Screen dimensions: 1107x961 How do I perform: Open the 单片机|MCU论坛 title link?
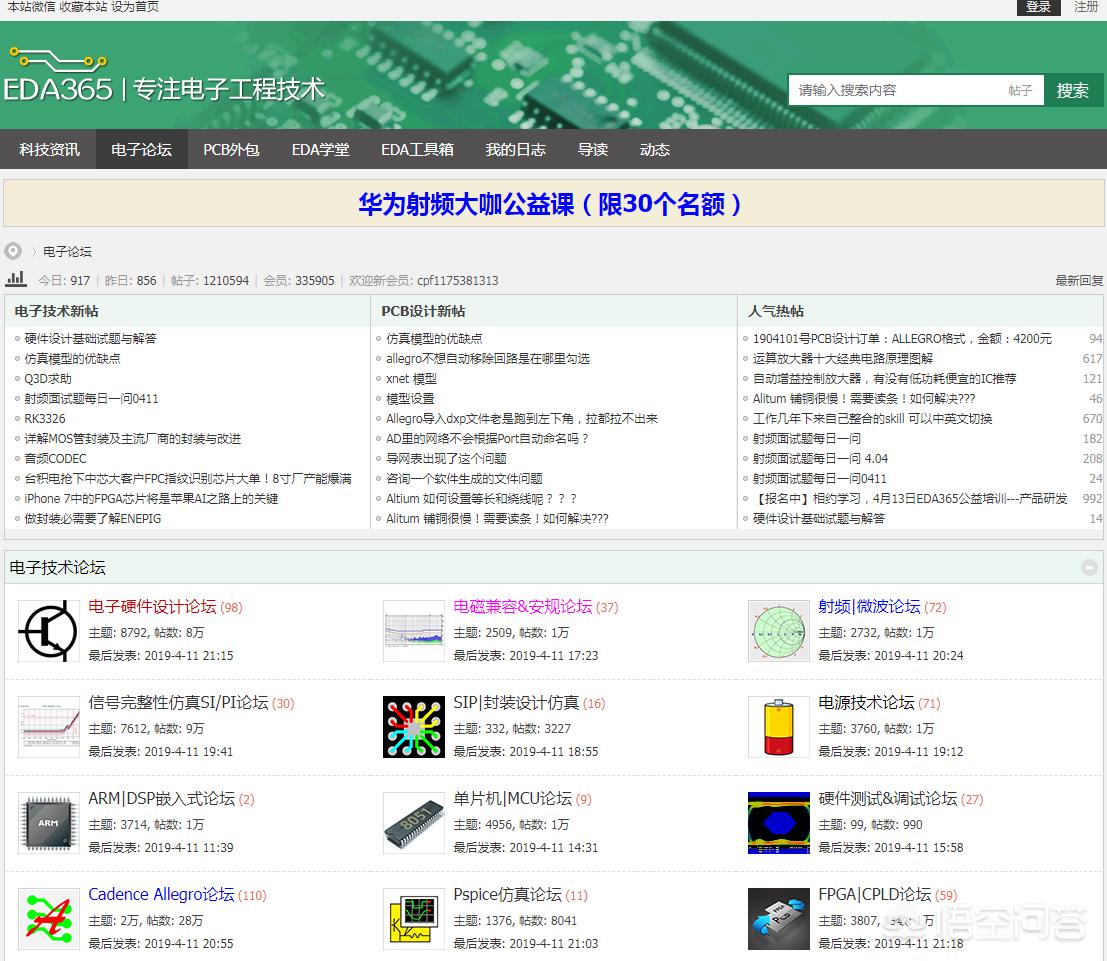513,799
